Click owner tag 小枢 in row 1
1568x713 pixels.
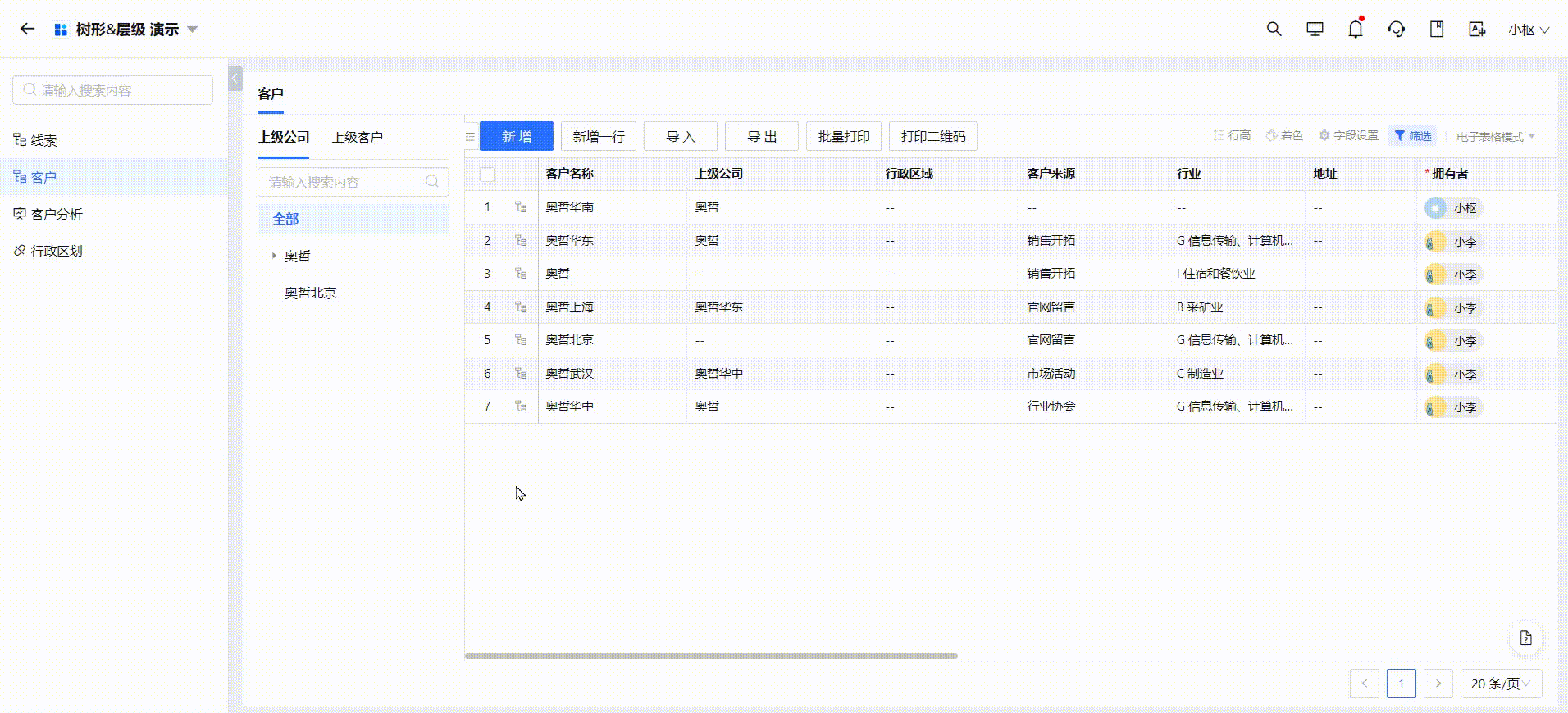tap(1454, 208)
